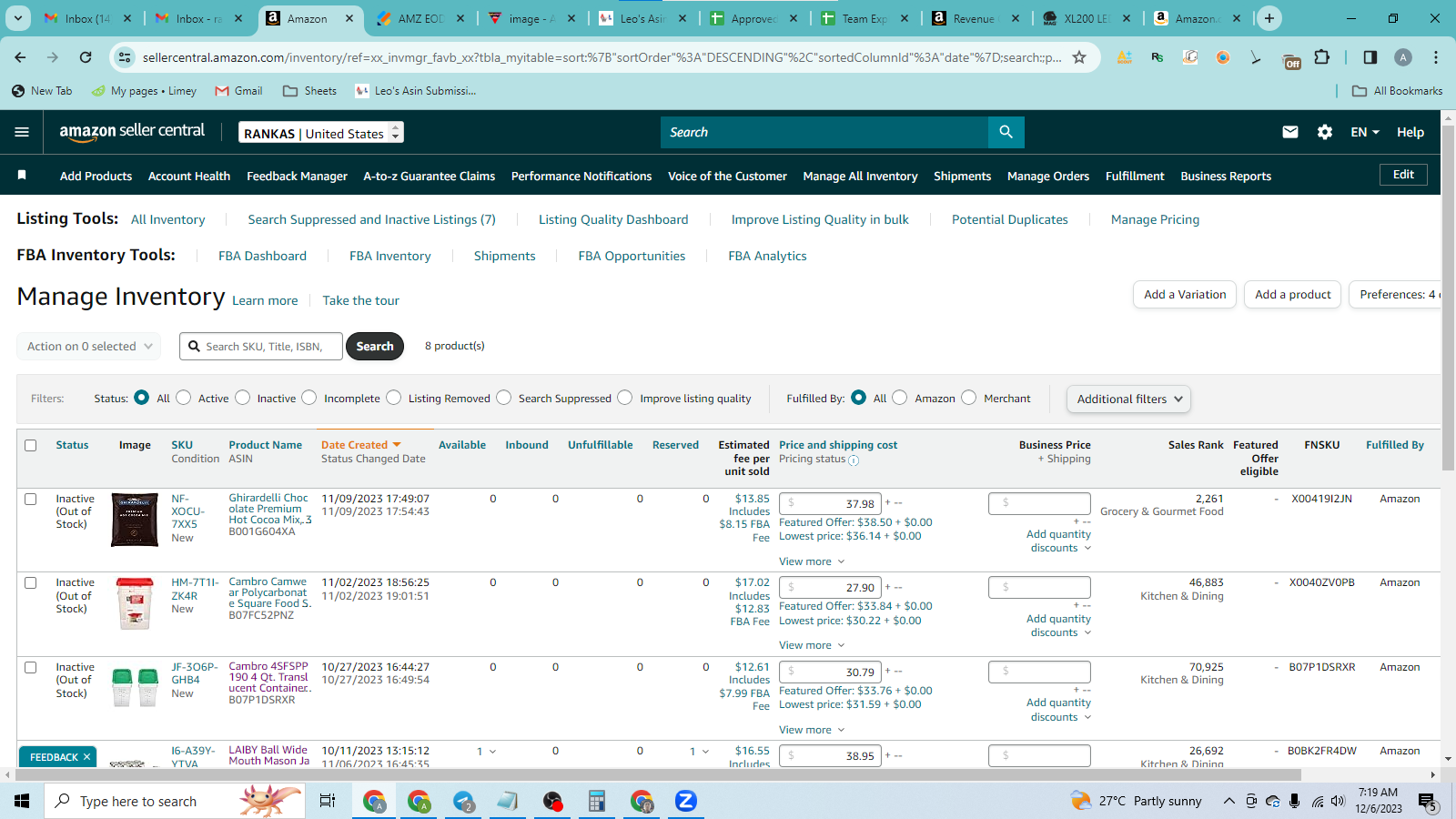Open Manage Orders in the navigation bar
Viewport: 1456px width, 819px height.
1048,176
